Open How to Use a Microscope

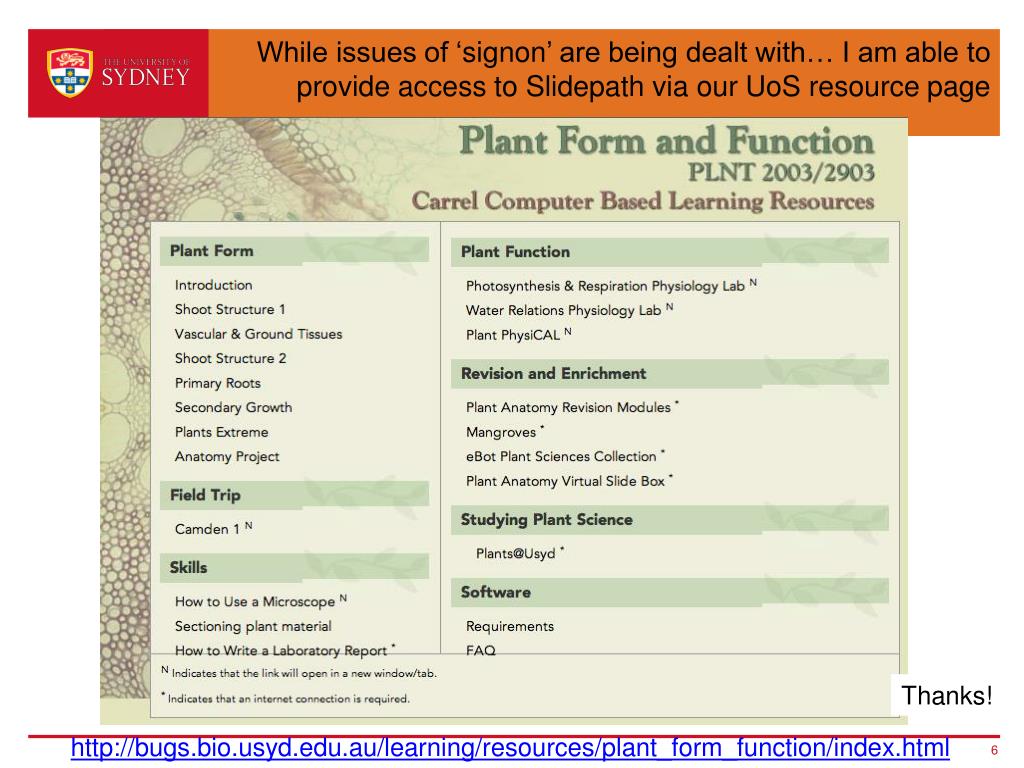coord(261,601)
